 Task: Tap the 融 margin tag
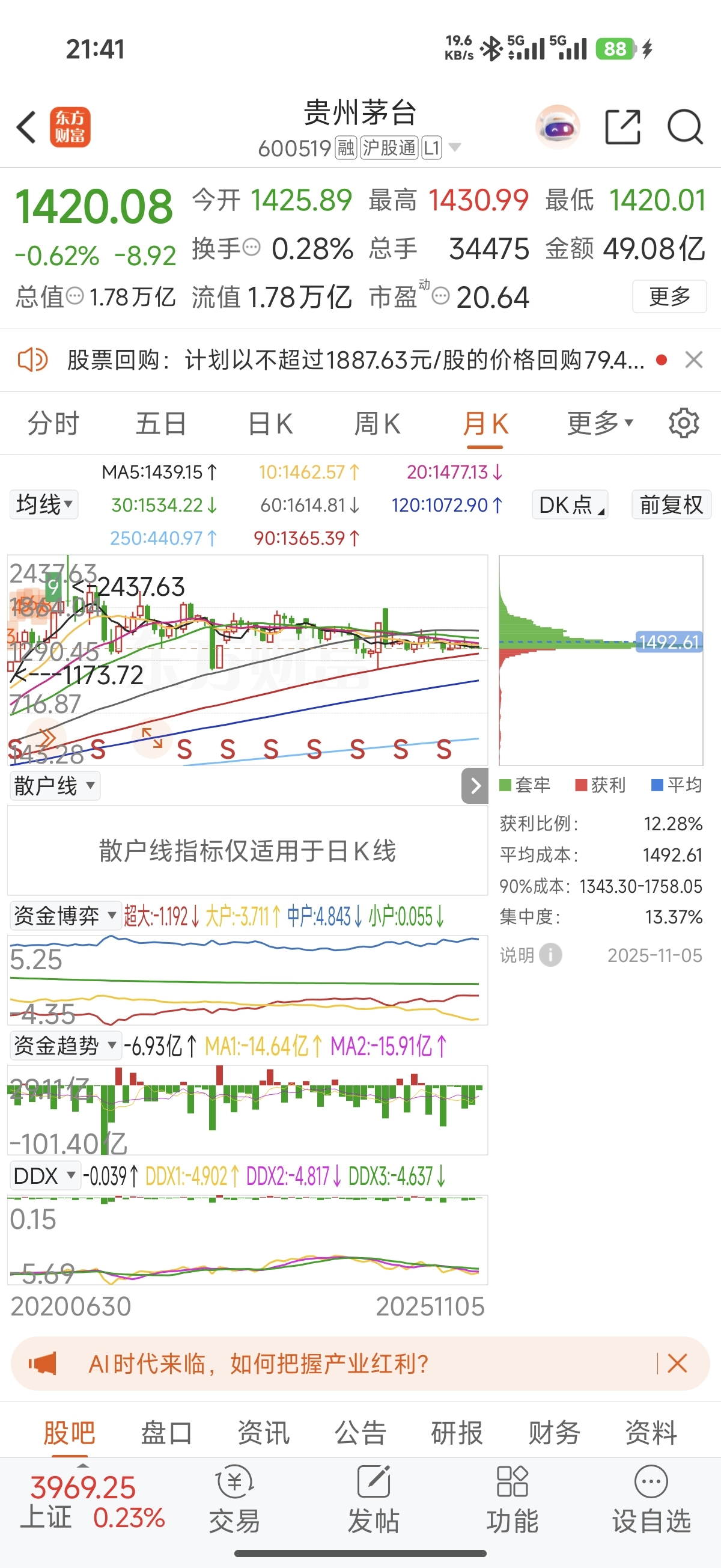click(x=346, y=148)
